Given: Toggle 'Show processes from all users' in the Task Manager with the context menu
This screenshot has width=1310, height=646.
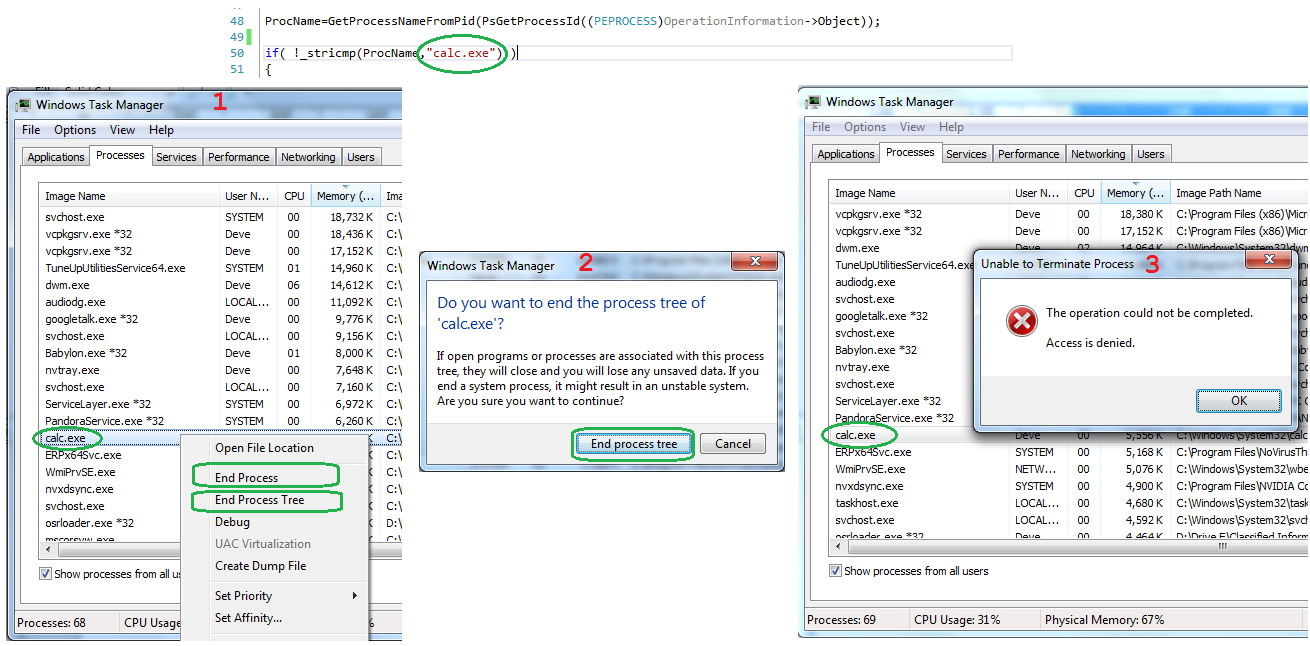Looking at the screenshot, I should (x=45, y=574).
